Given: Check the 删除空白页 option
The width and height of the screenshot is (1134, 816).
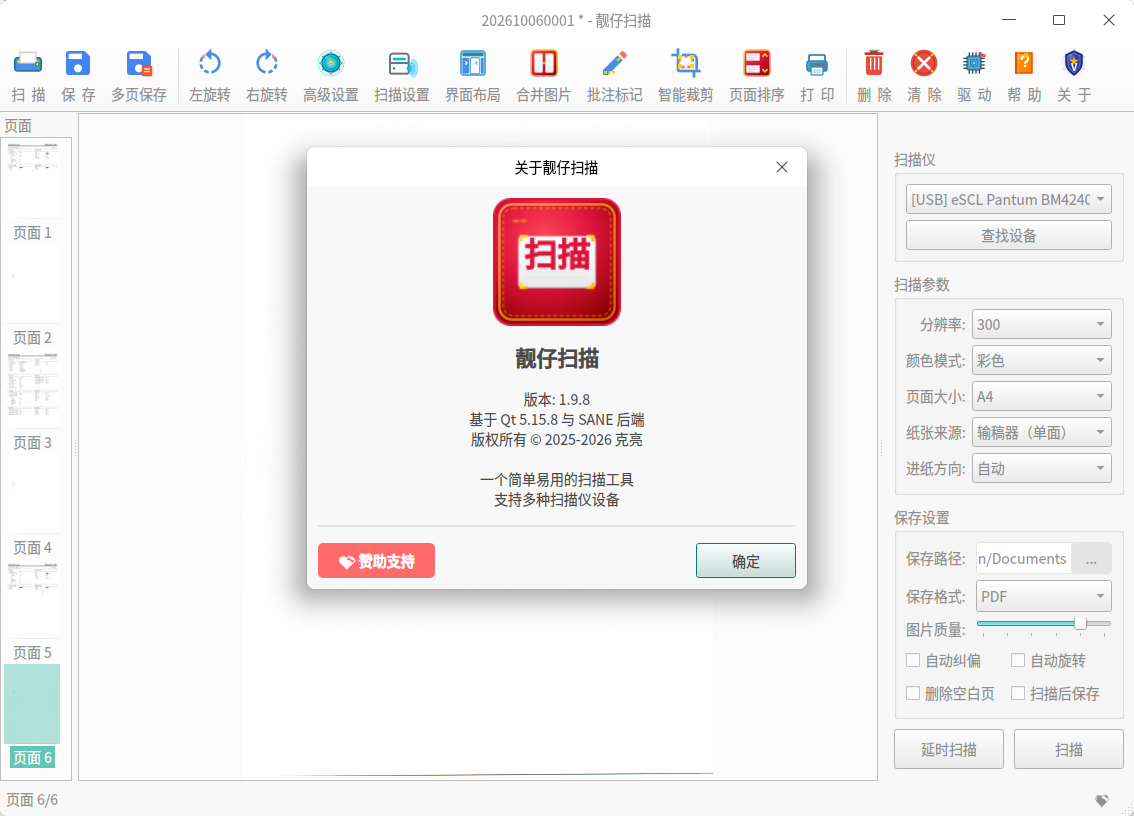Looking at the screenshot, I should coord(913,694).
